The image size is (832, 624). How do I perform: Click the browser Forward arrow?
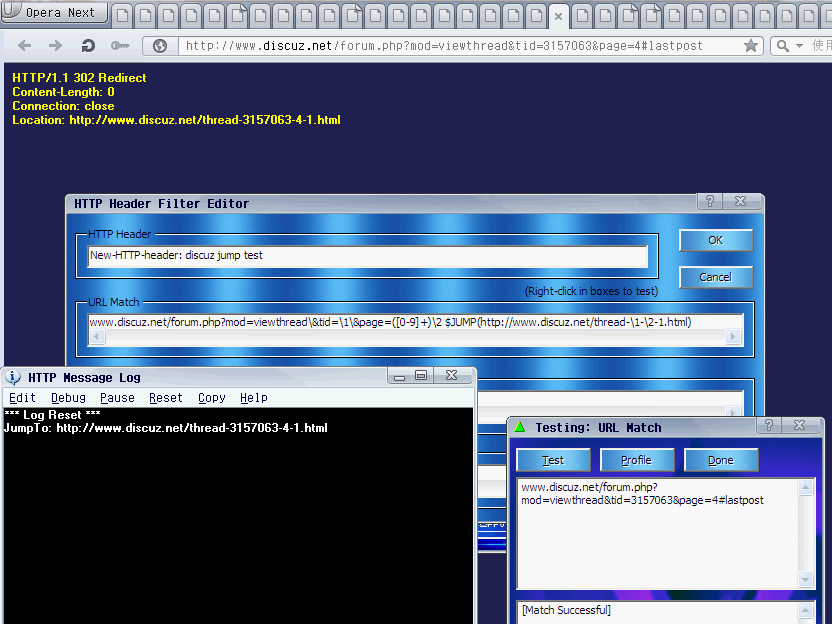coord(56,46)
